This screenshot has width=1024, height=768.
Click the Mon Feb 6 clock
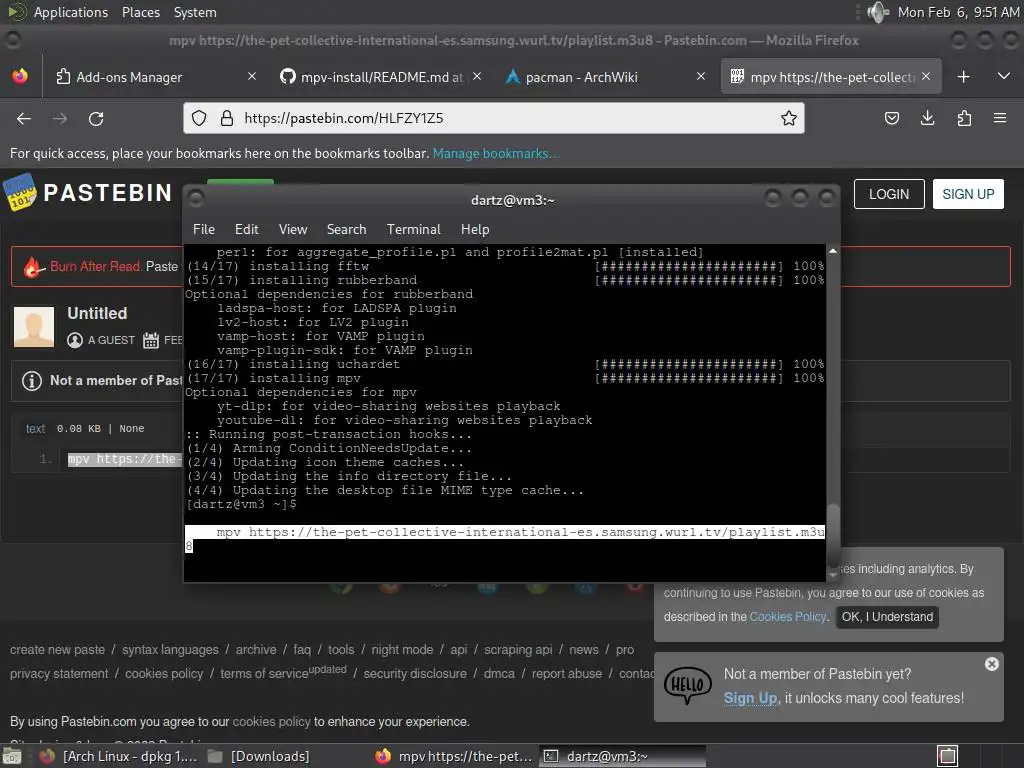click(x=958, y=12)
